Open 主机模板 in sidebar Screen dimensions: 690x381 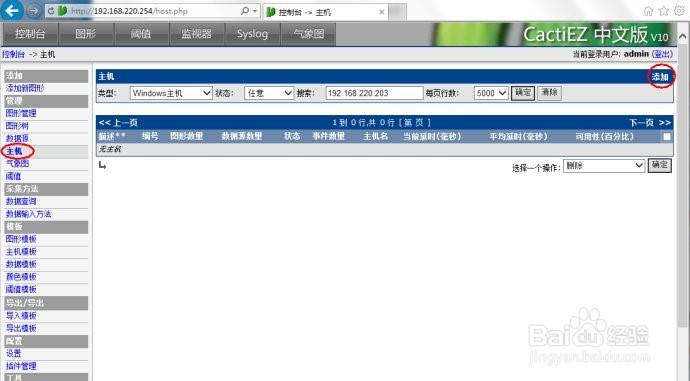click(21, 252)
